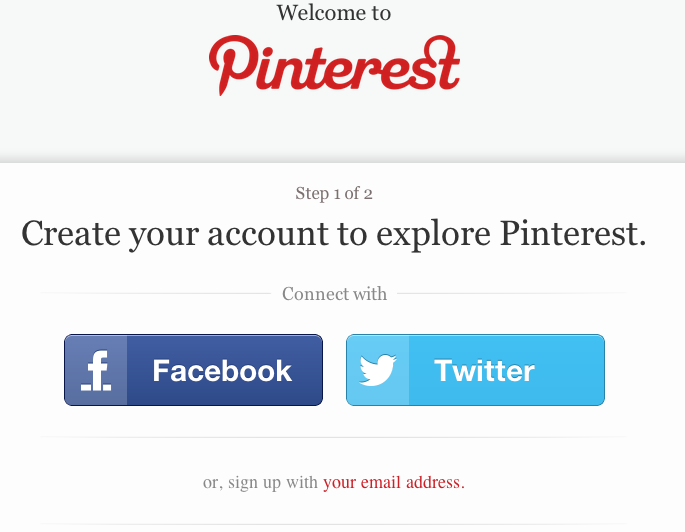Click the "Welcome to" header text
Image resolution: width=685 pixels, height=532 pixels.
[334, 12]
